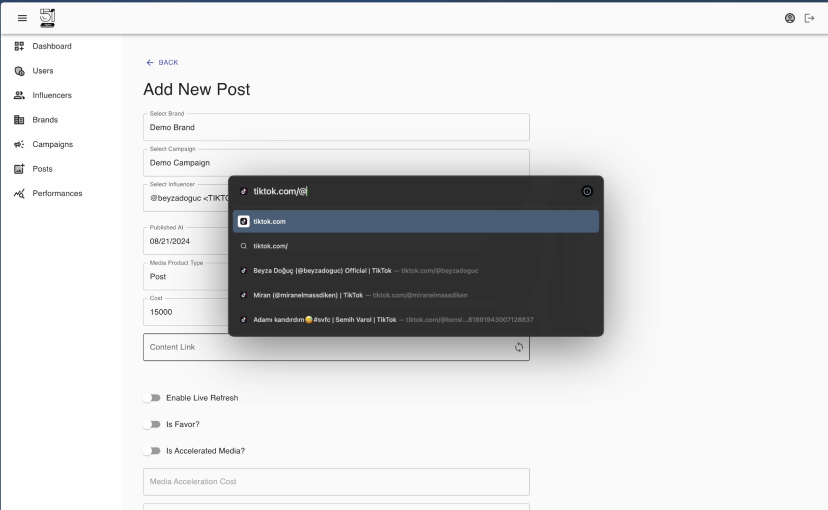Click the TikTok favicon on tiktok.com suggestion
Image resolution: width=828 pixels, height=510 pixels.
(243, 221)
